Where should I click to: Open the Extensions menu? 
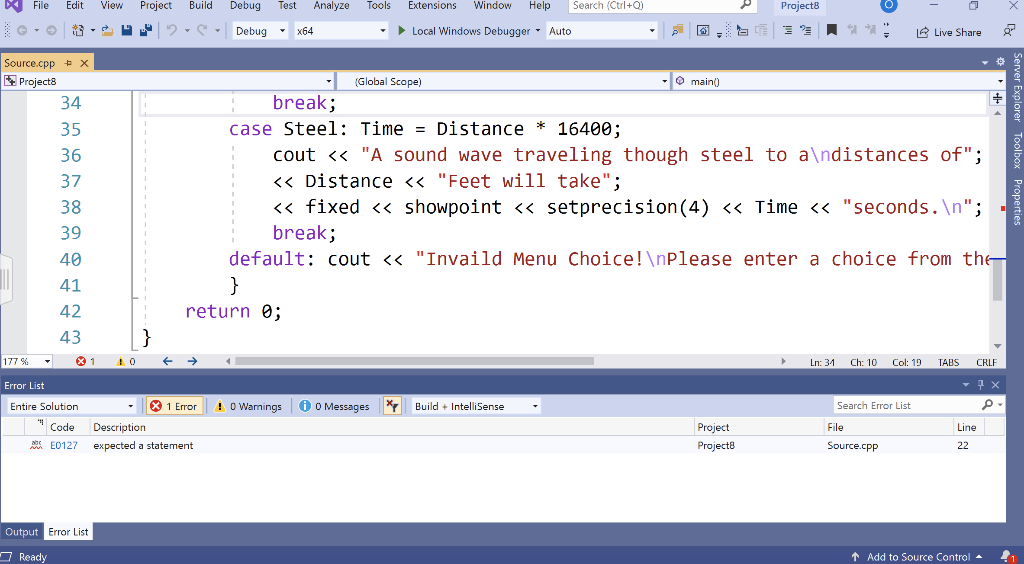pyautogui.click(x=432, y=5)
